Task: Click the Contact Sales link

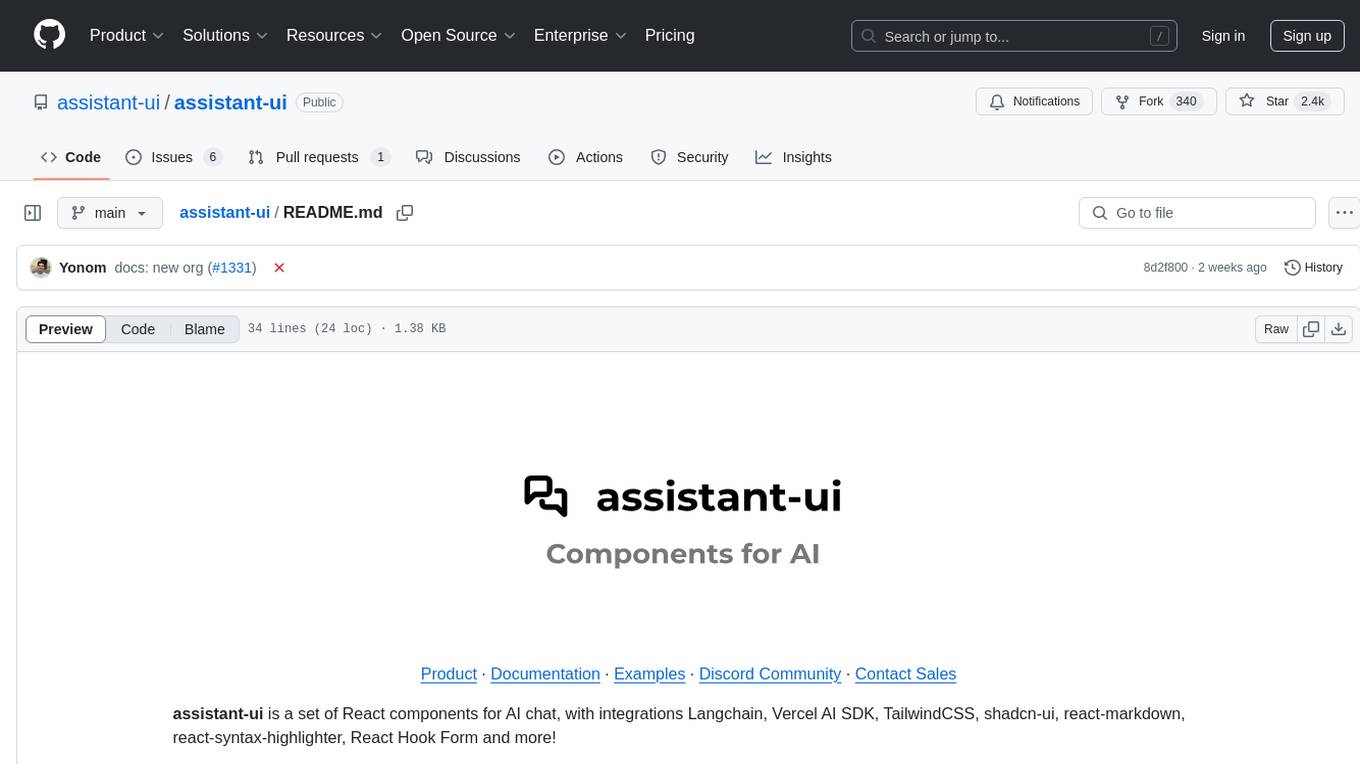Action: 906,674
